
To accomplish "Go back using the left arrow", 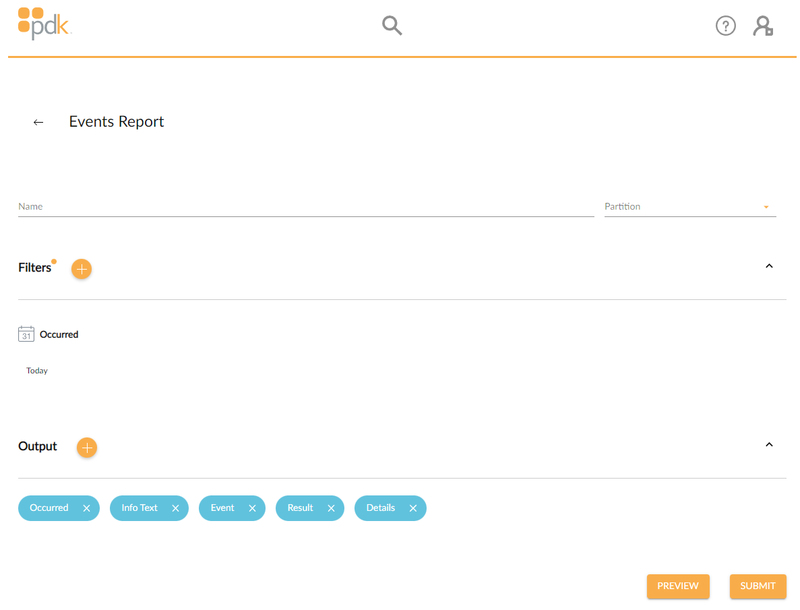I will (x=38, y=122).
